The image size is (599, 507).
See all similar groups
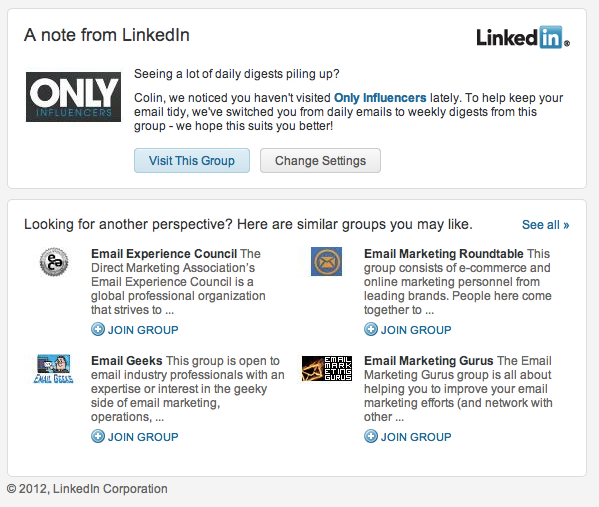pyautogui.click(x=546, y=225)
